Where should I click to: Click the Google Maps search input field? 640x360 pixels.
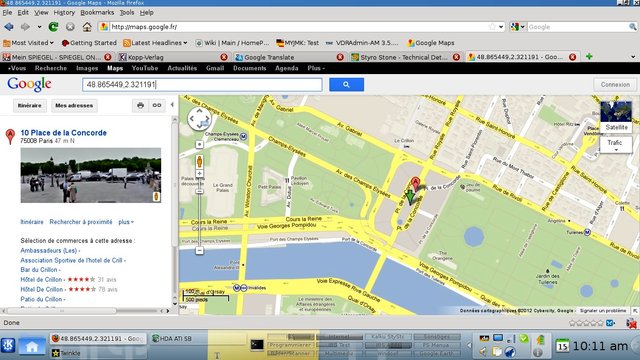pos(202,84)
